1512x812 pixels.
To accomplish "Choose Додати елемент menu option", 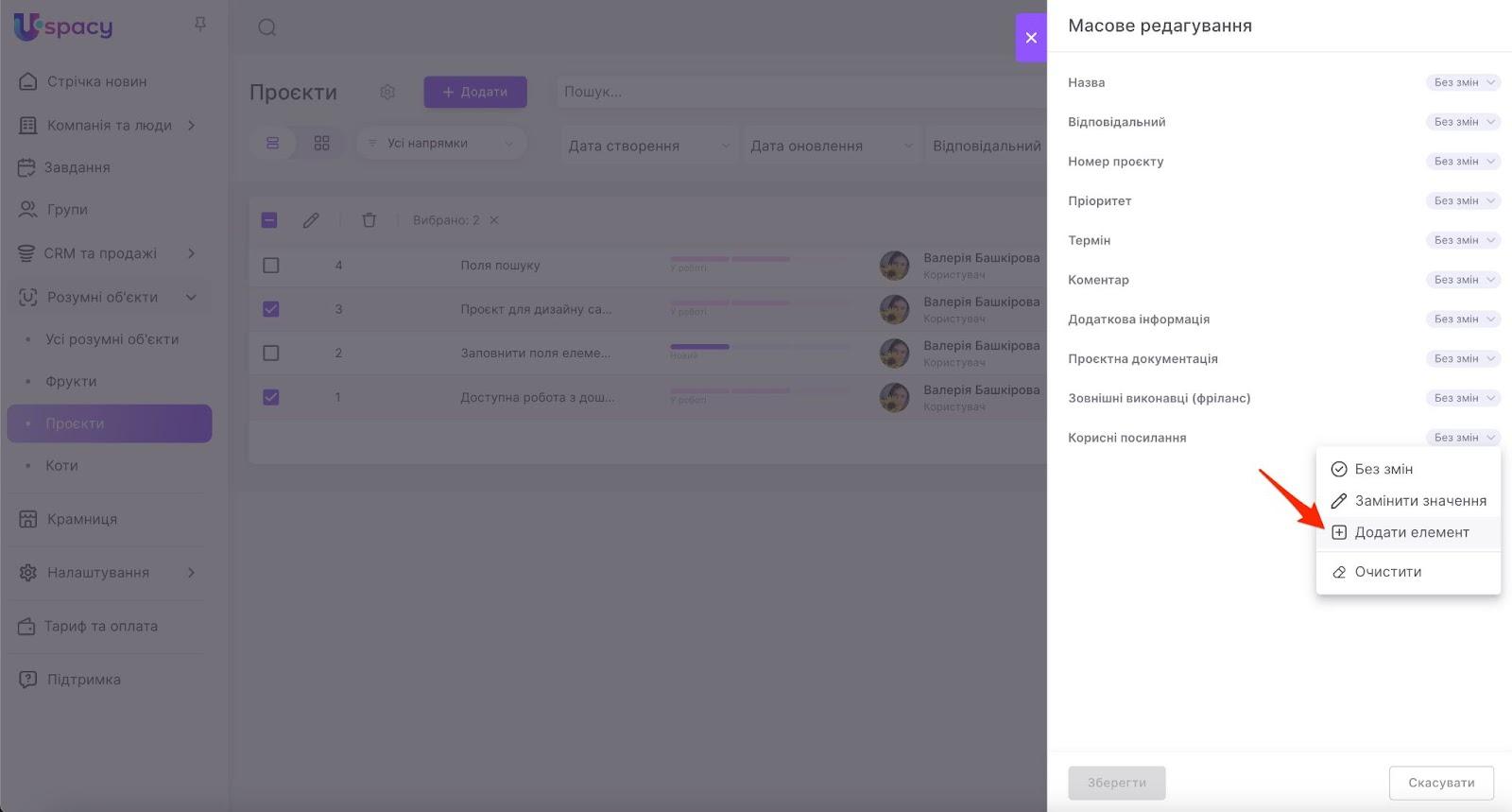I will tap(1408, 532).
